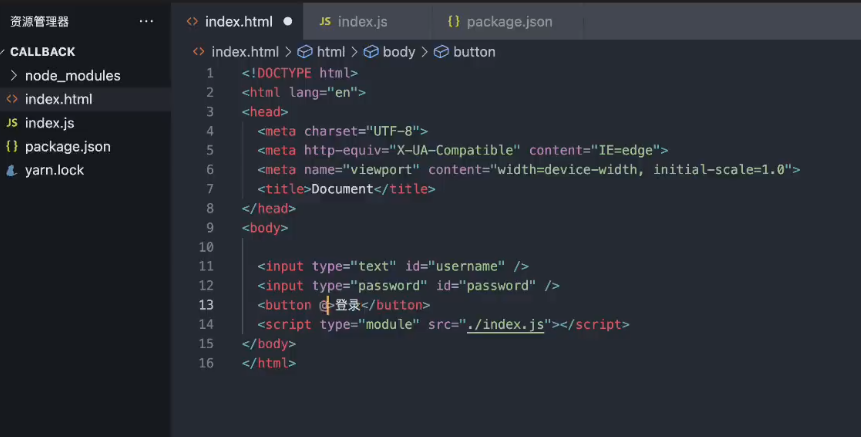The height and width of the screenshot is (437, 861).
Task: Click the JS icon on the index.js tab
Action: tap(325, 21)
